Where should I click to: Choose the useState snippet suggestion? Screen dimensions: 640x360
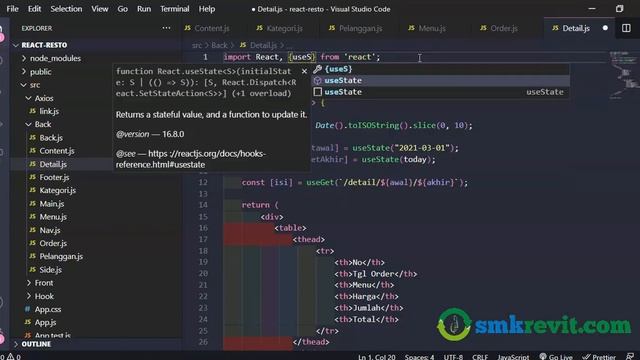click(440, 92)
